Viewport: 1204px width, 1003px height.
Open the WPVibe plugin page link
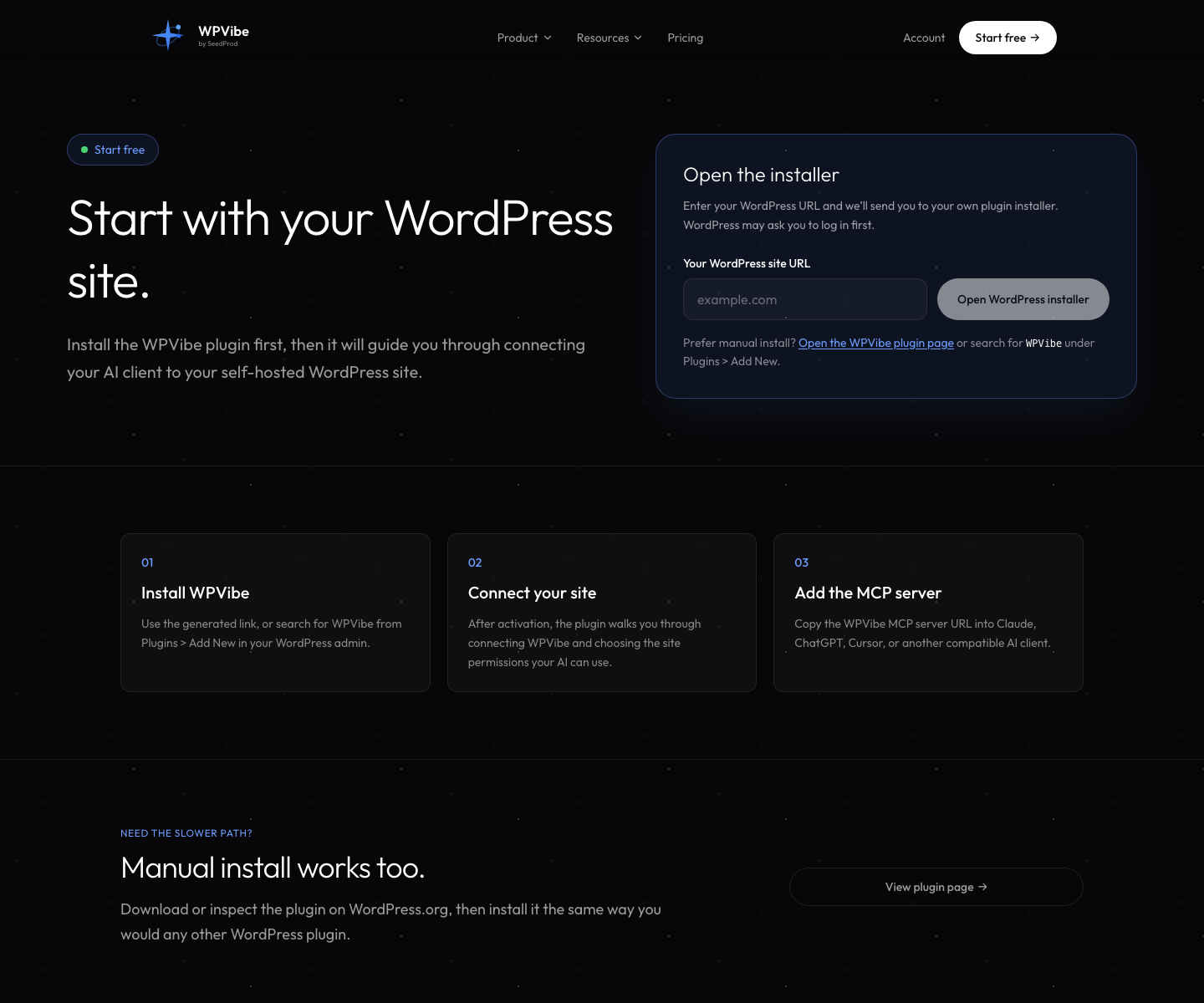click(x=876, y=343)
